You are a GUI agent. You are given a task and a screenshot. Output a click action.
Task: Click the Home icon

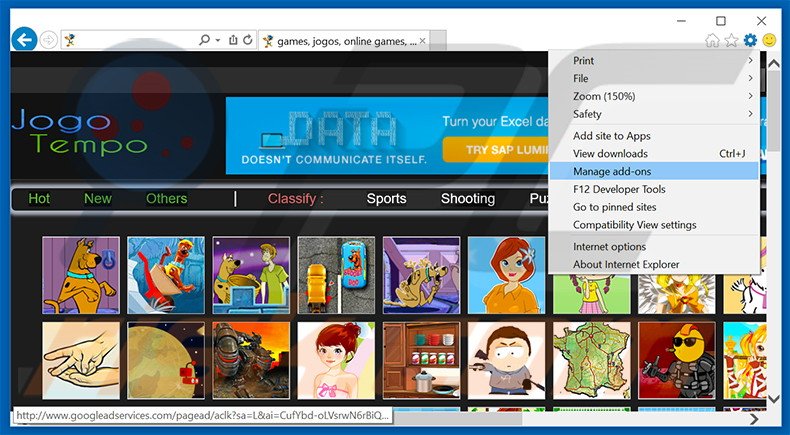712,40
